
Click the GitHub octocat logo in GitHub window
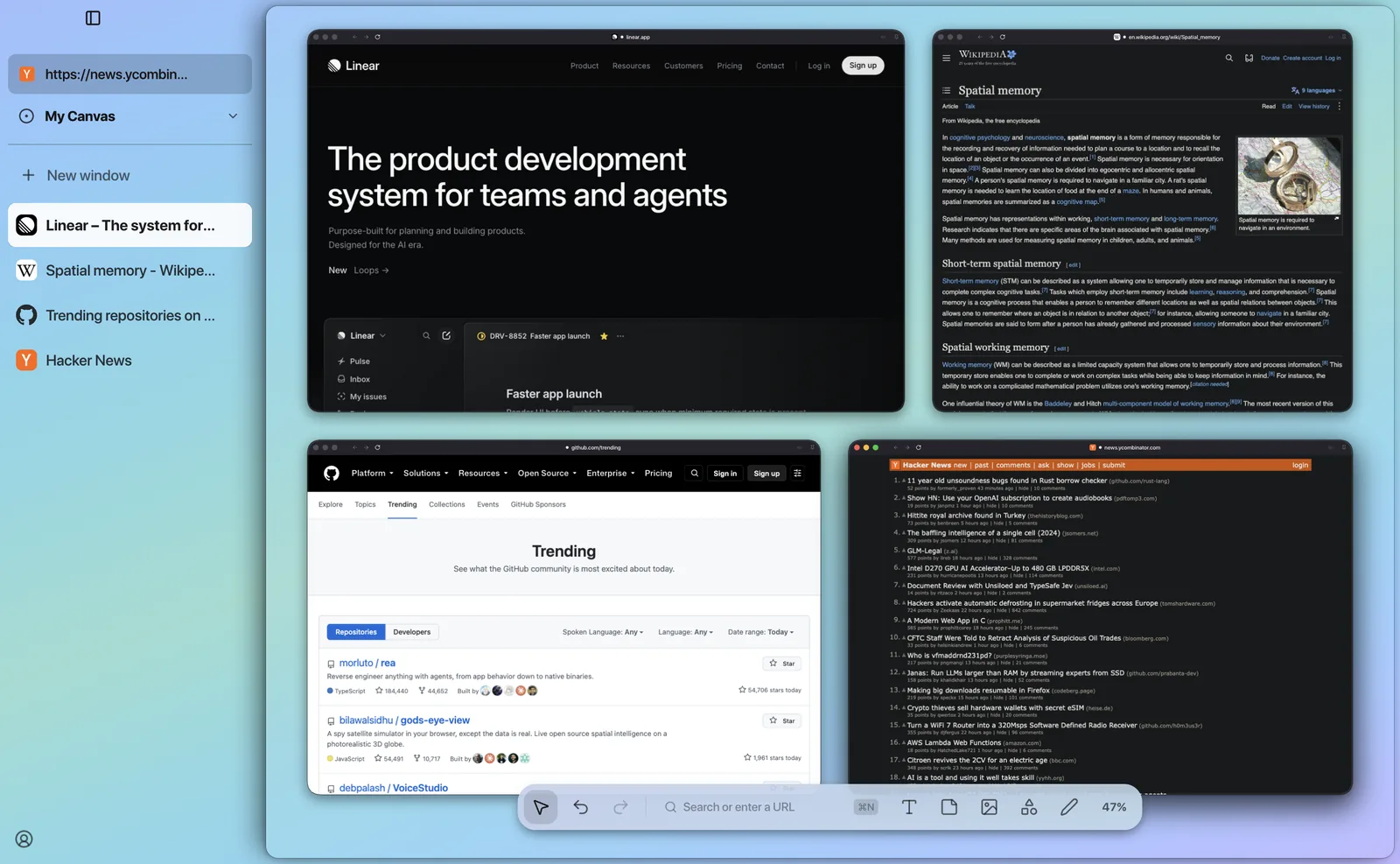point(332,474)
